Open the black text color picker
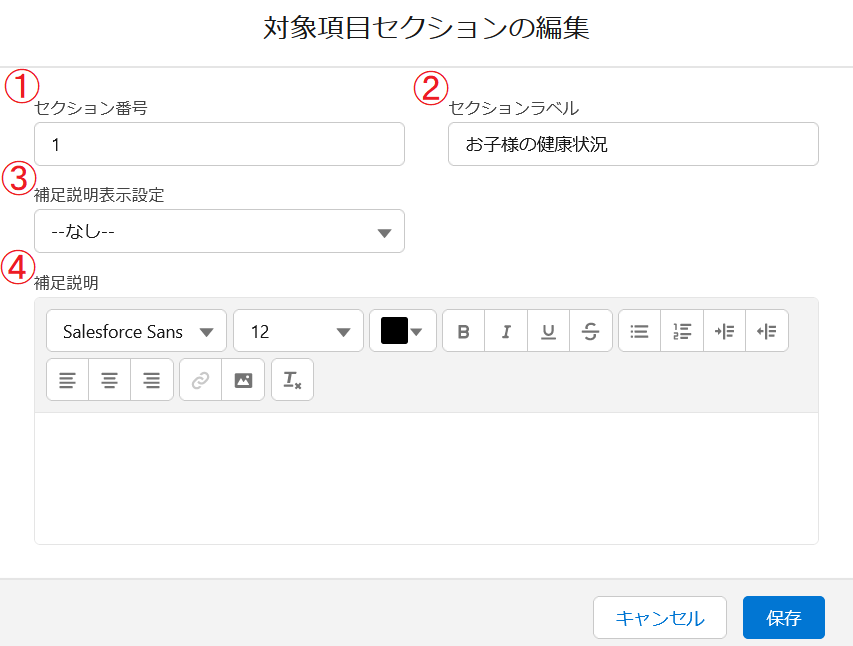Image resolution: width=853 pixels, height=646 pixels. point(403,331)
